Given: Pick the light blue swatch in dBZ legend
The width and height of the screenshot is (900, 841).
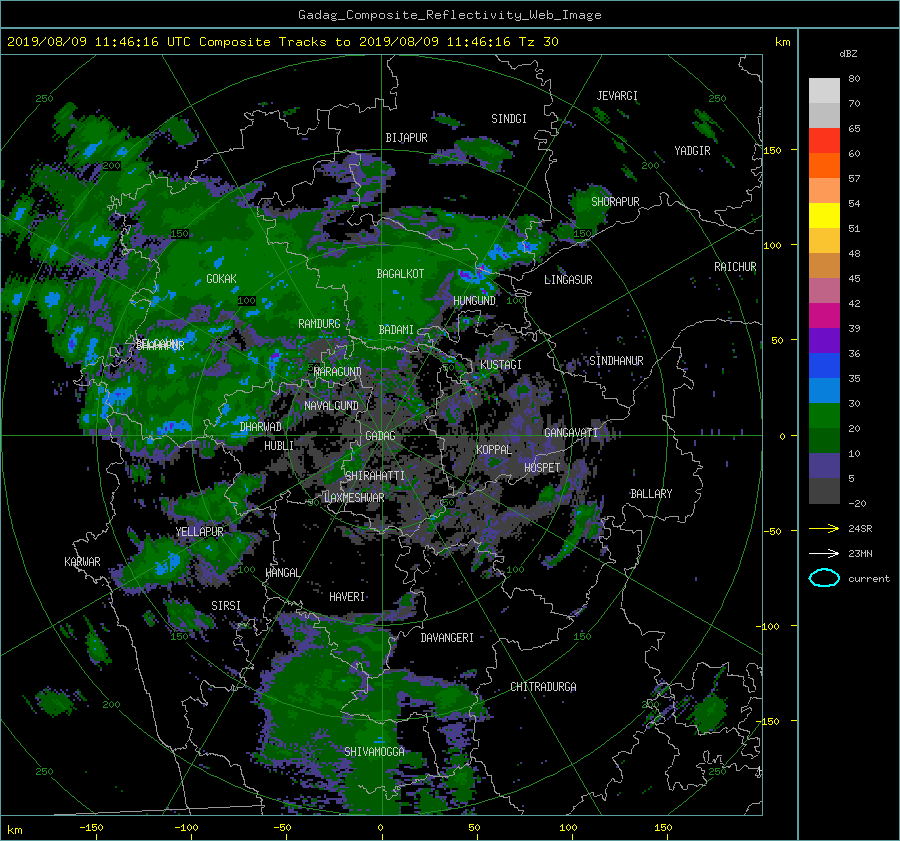Looking at the screenshot, I should click(x=824, y=390).
